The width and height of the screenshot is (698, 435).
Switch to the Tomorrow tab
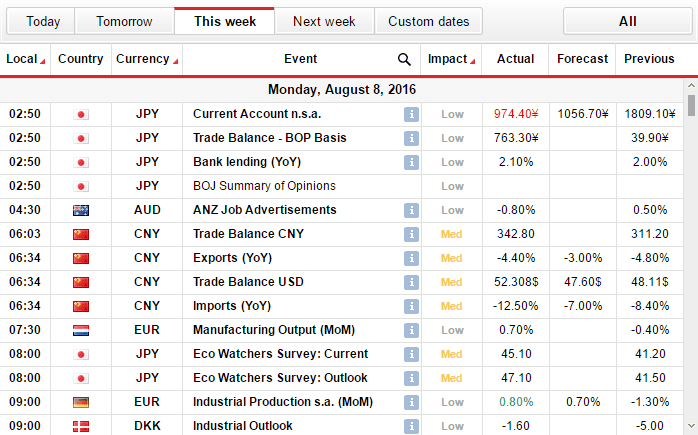coord(123,21)
